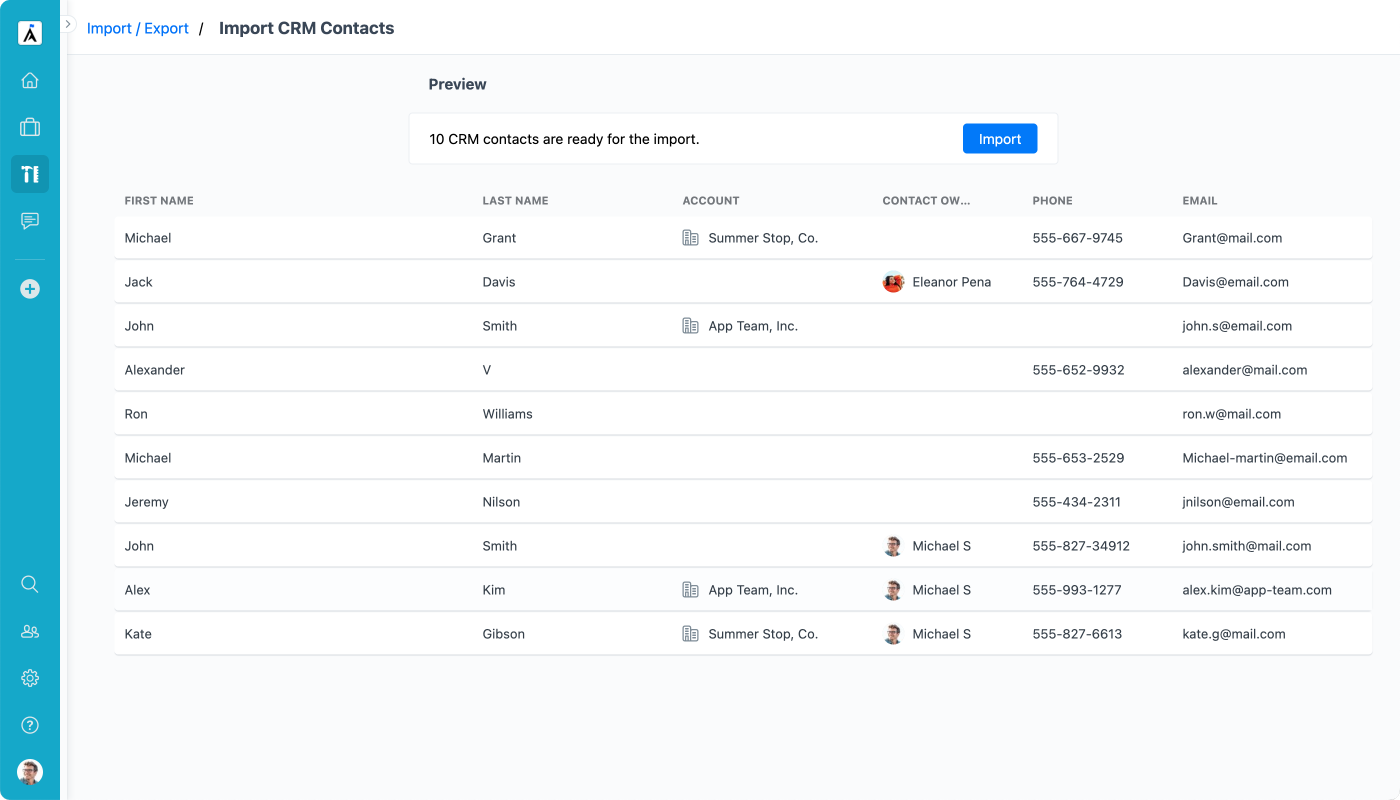
Task: Click the app logo in the sidebar
Action: coord(30,33)
